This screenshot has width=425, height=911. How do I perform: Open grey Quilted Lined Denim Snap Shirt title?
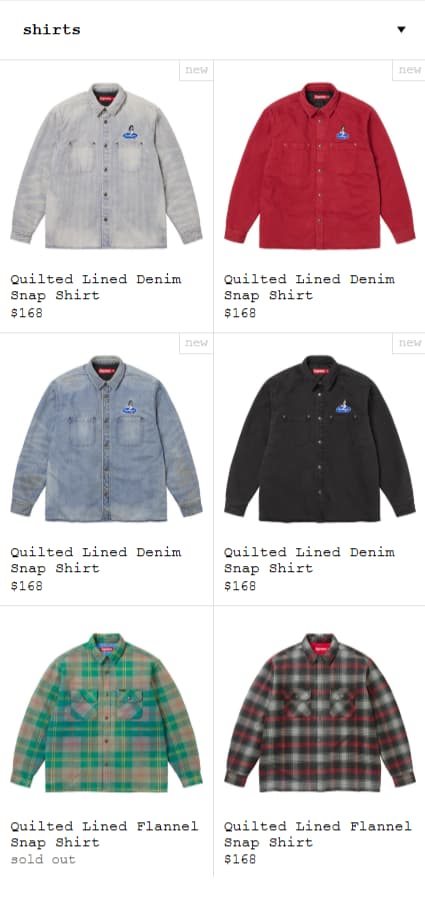click(x=96, y=287)
